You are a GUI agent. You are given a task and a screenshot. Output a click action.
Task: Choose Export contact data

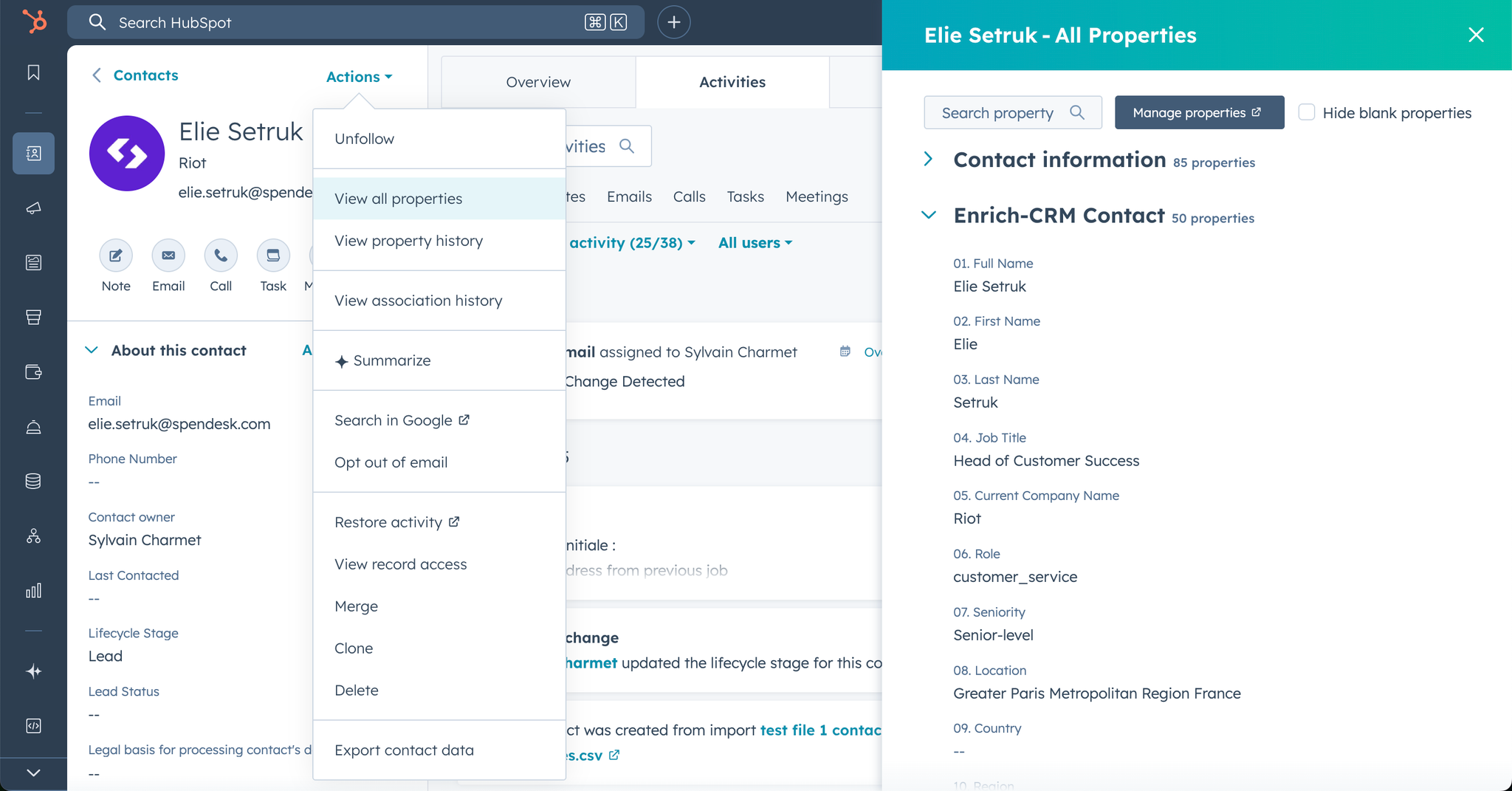404,750
